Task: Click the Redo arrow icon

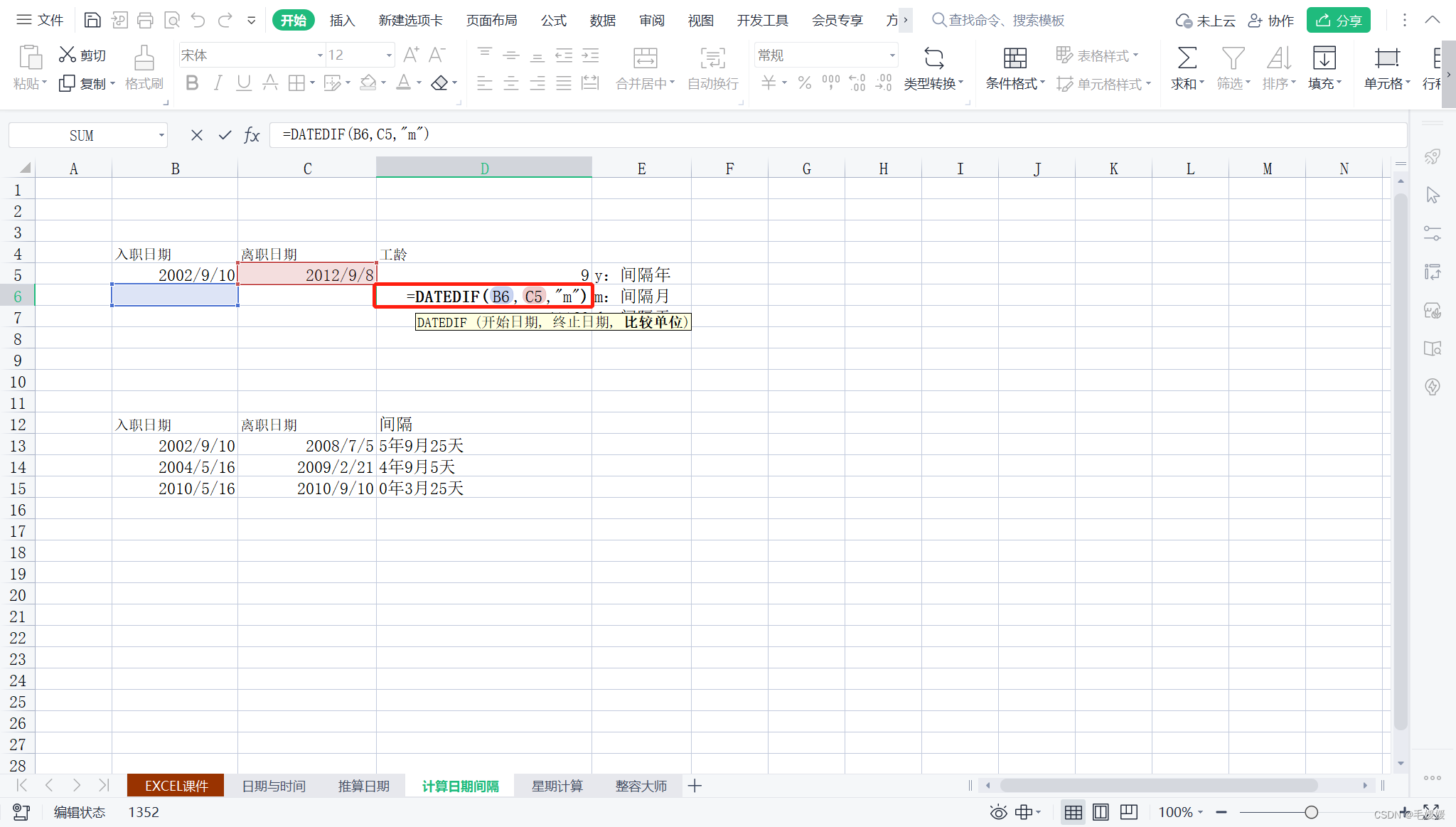Action: 225,20
